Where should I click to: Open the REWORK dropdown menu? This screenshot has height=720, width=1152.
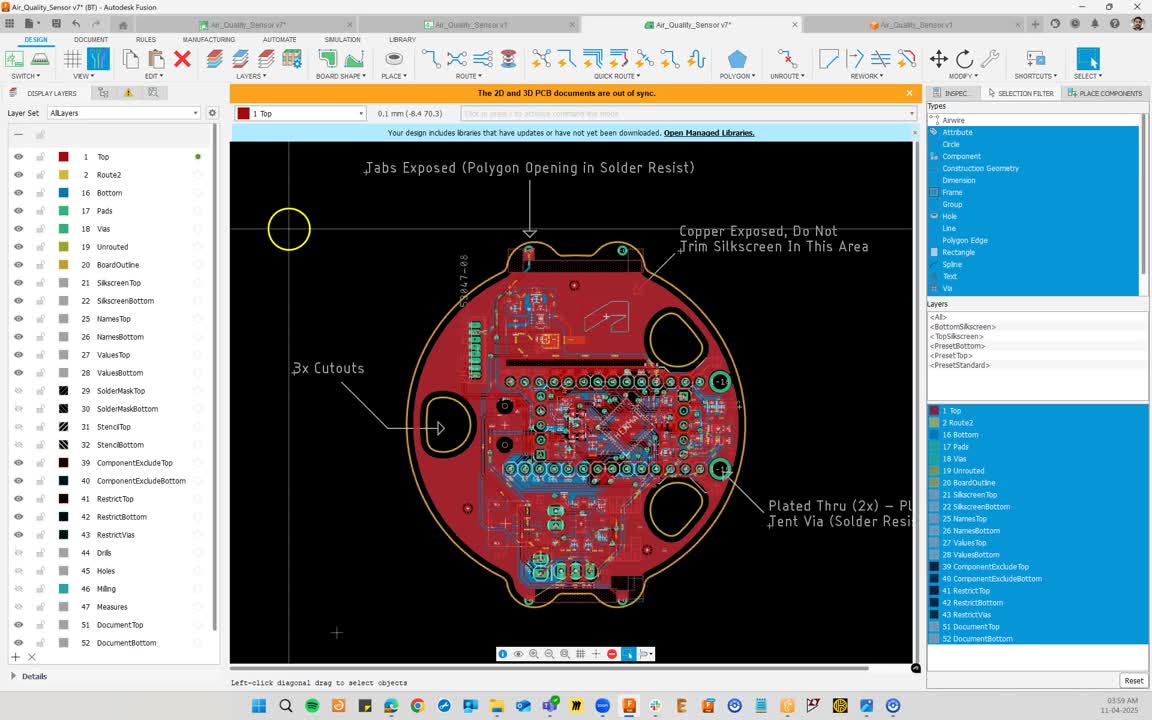[x=867, y=76]
